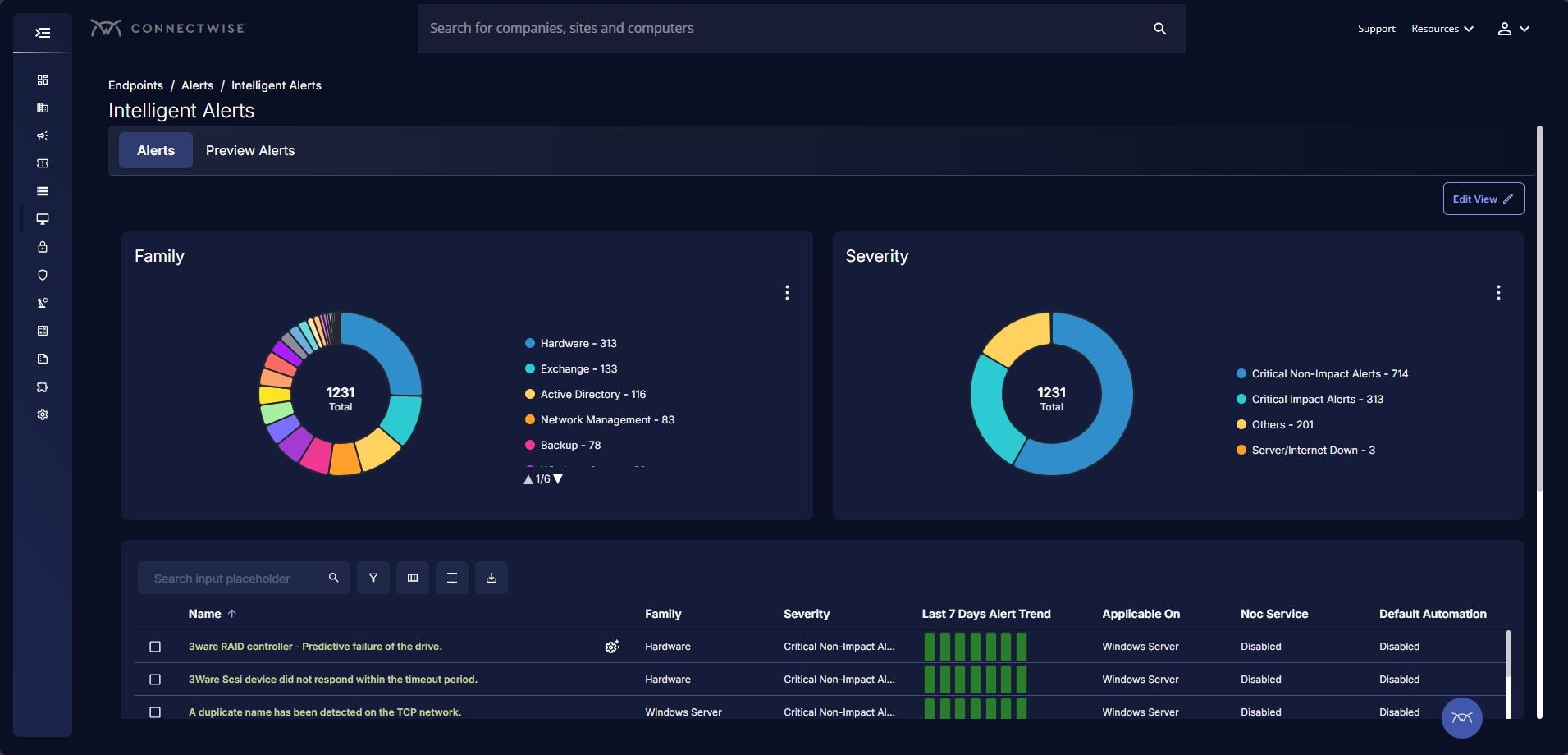Screen dimensions: 1568x755
Task: Click the download export icon
Action: 491,578
